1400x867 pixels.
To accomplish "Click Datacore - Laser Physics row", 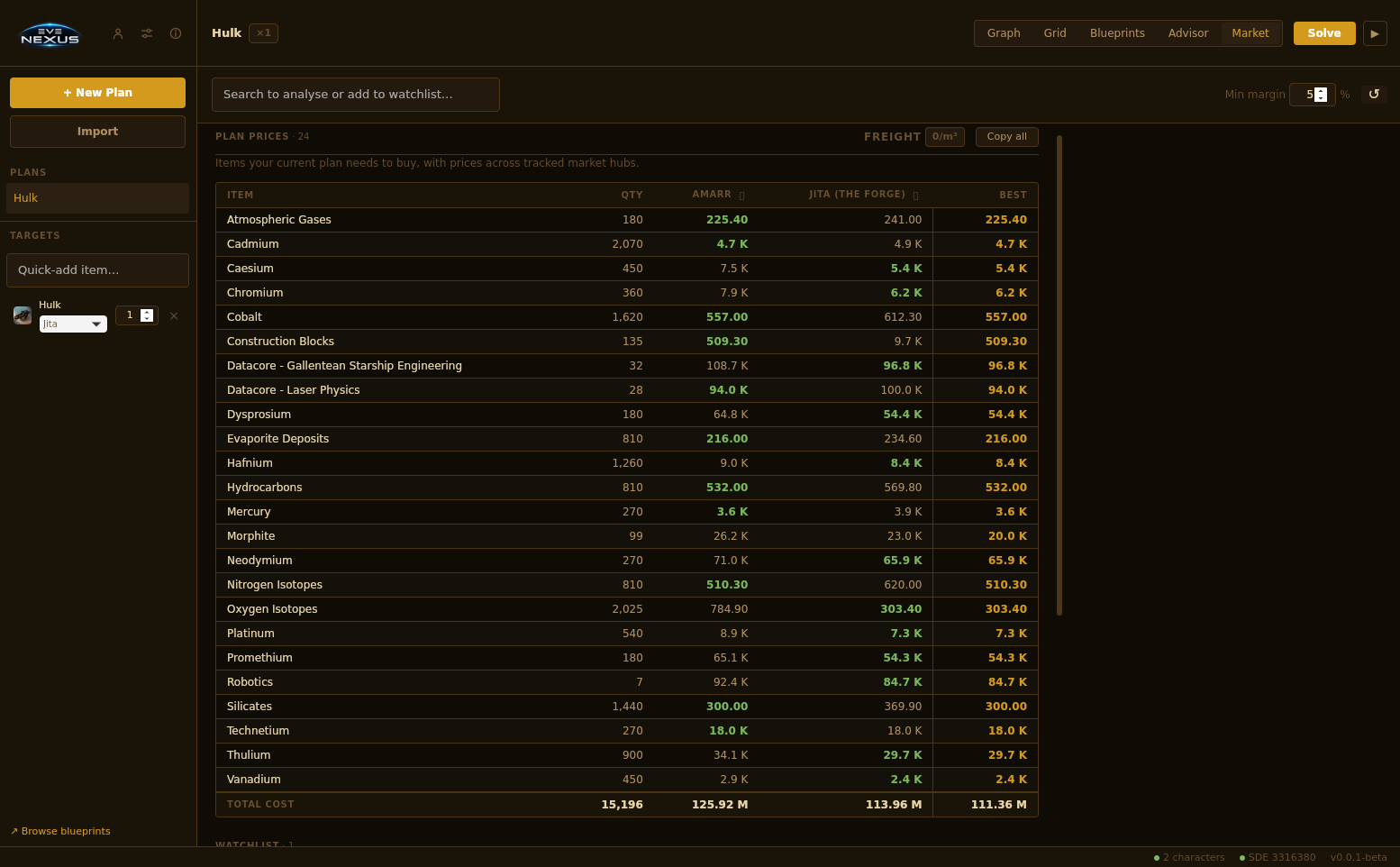I will [x=627, y=390].
